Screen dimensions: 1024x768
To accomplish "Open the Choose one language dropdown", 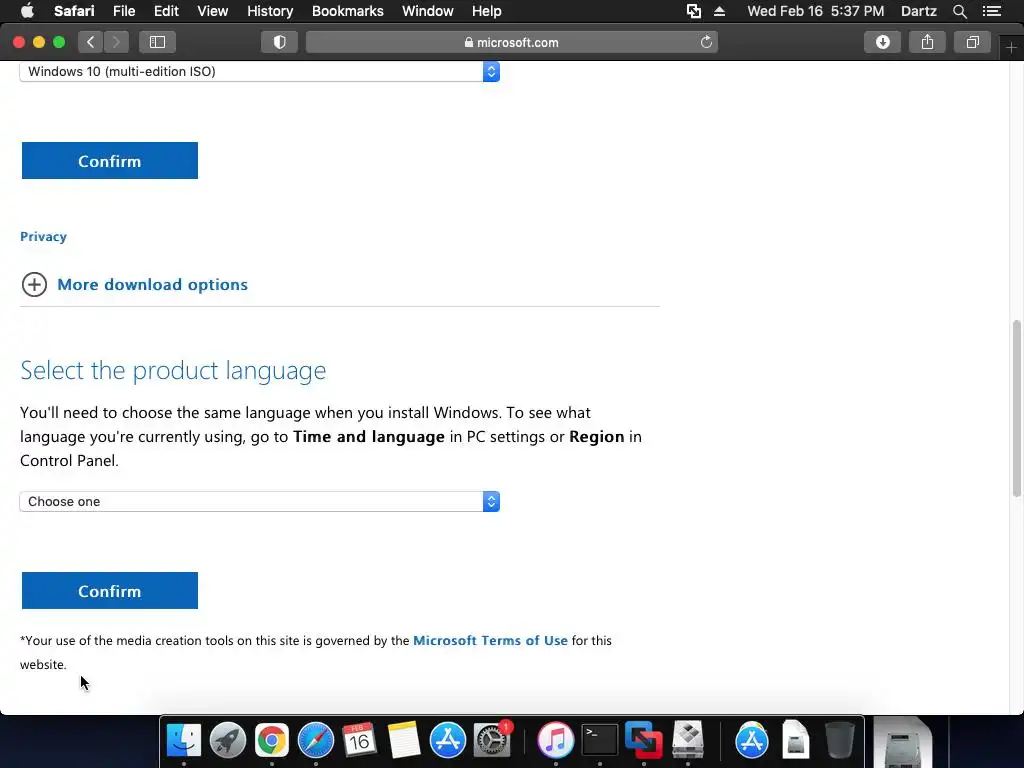I will pos(260,502).
